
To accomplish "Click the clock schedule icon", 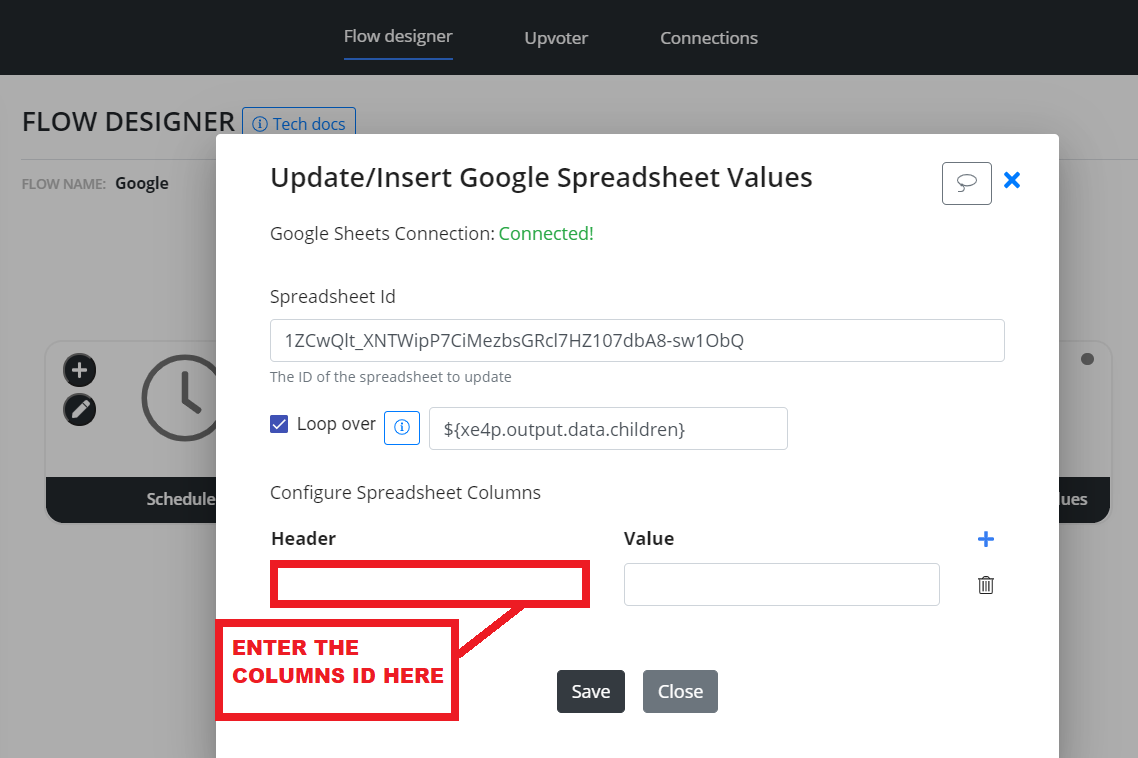I will [x=180, y=398].
